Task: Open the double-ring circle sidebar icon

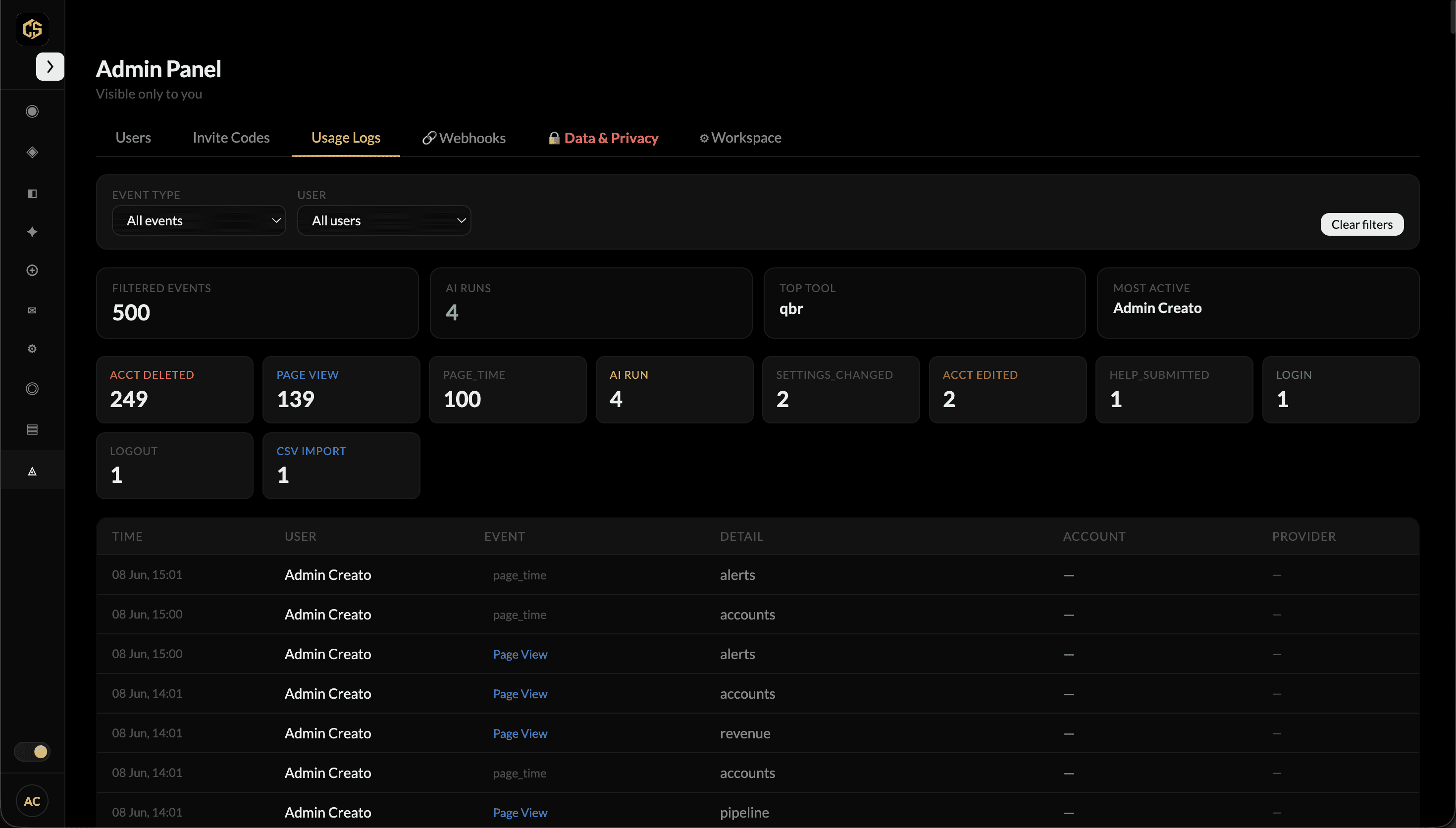Action: click(32, 388)
